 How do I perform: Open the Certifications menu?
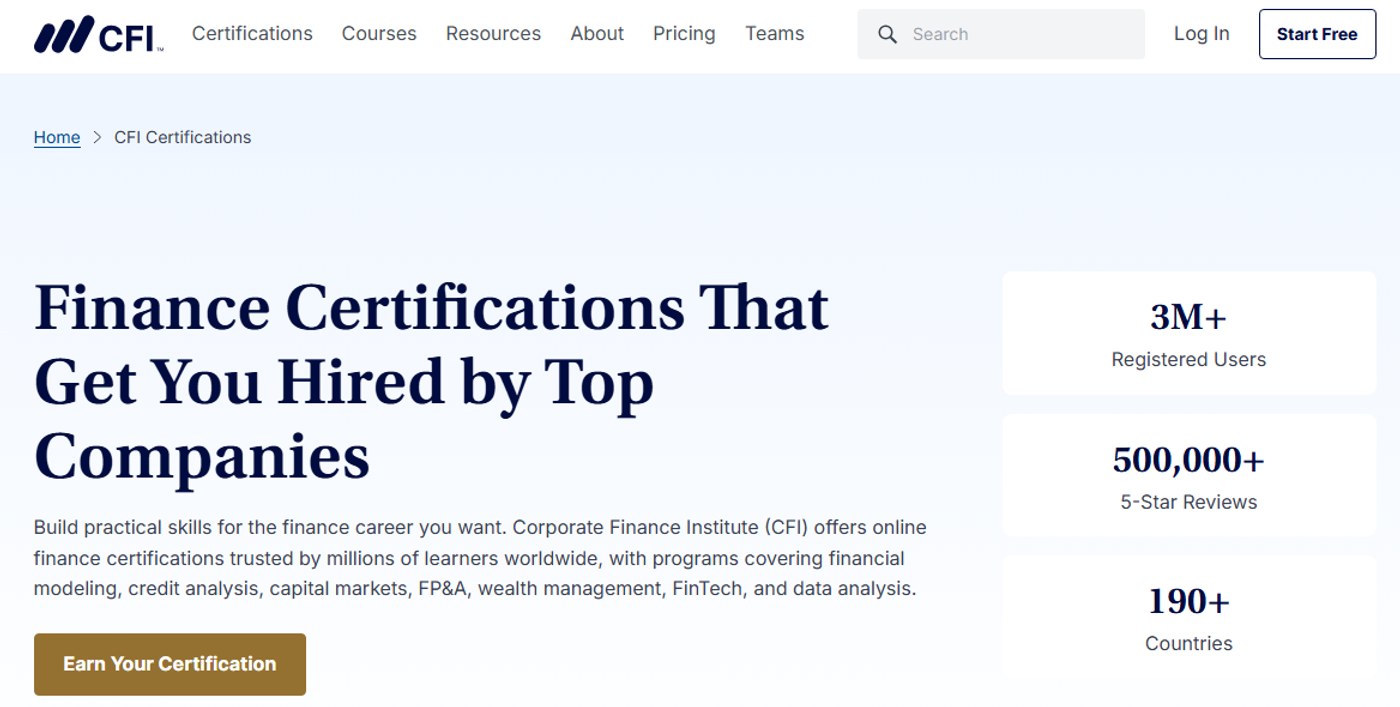[x=252, y=34]
